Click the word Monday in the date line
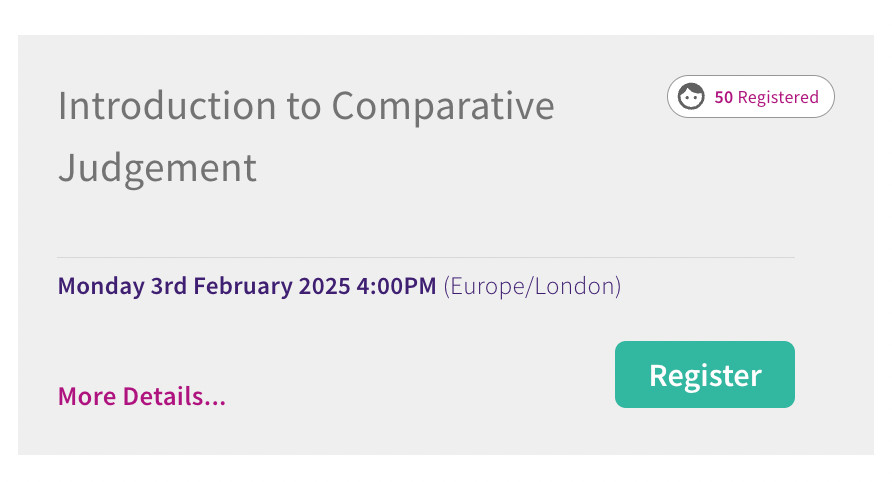Screen dimensions: 892x482 101,286
